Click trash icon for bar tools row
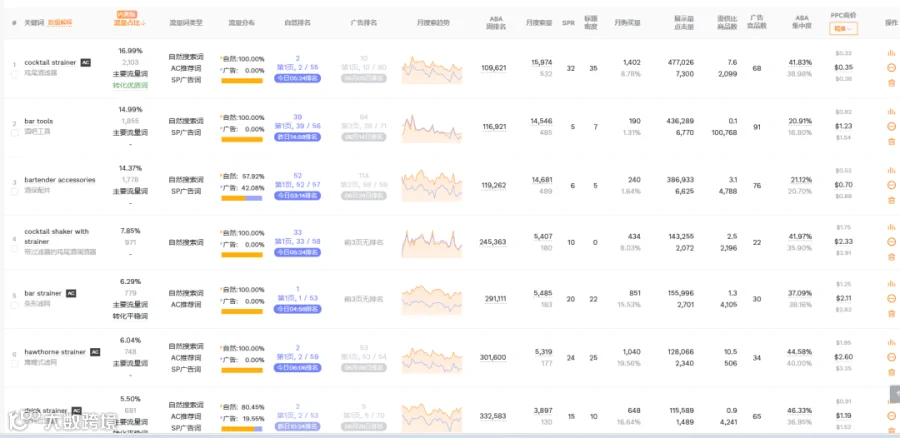The image size is (900, 438). tap(891, 141)
